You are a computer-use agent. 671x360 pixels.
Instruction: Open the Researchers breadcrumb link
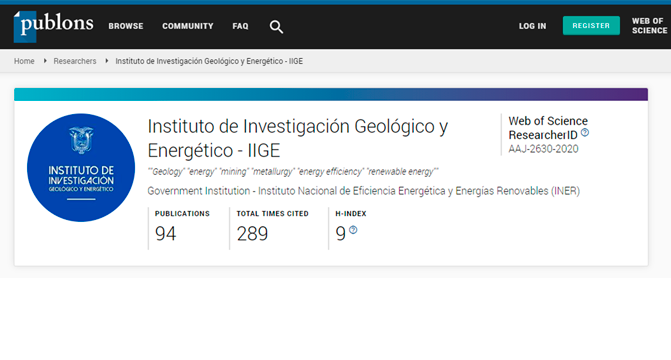(75, 61)
